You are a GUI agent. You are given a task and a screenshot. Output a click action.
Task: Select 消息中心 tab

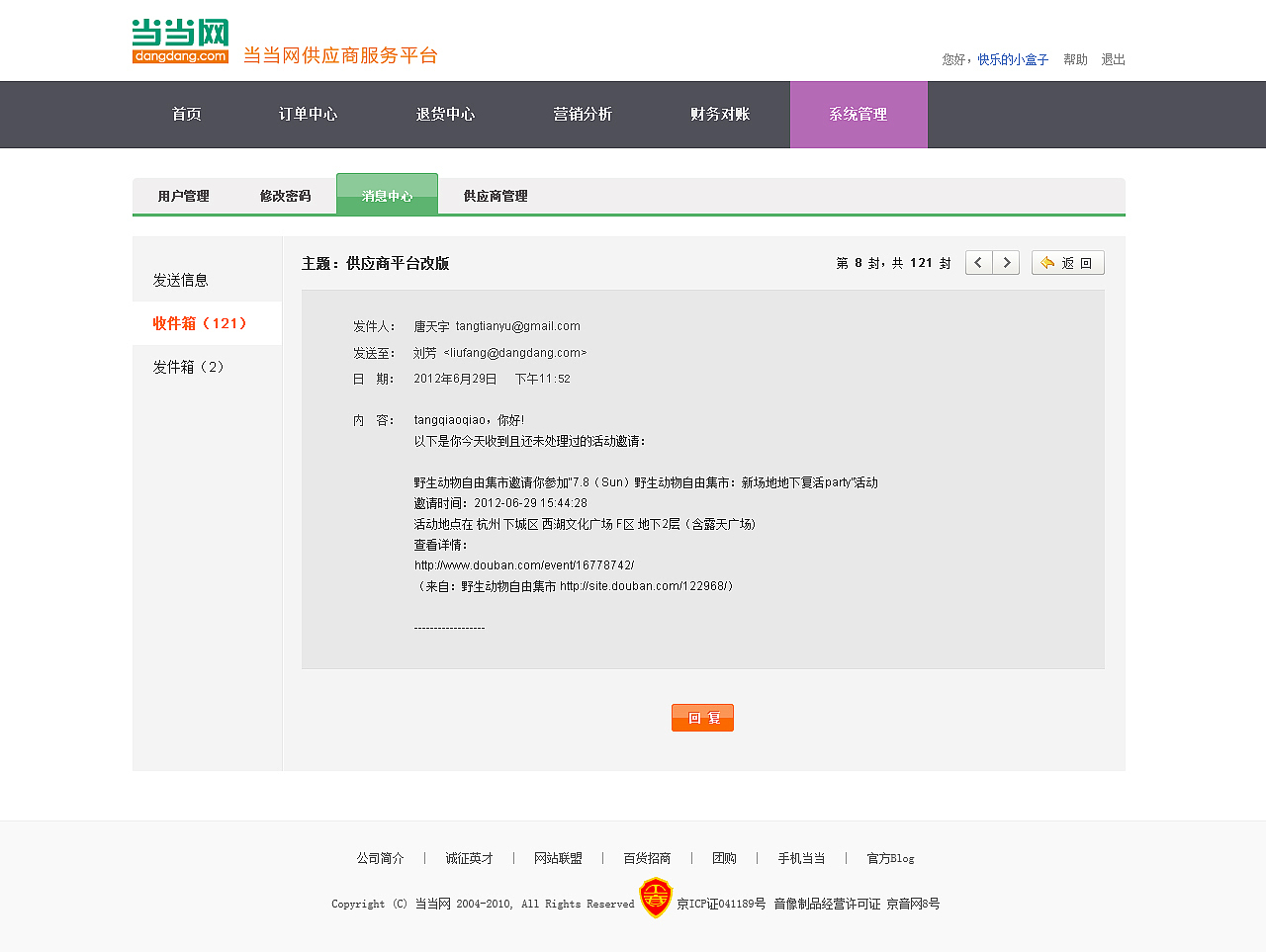click(387, 195)
